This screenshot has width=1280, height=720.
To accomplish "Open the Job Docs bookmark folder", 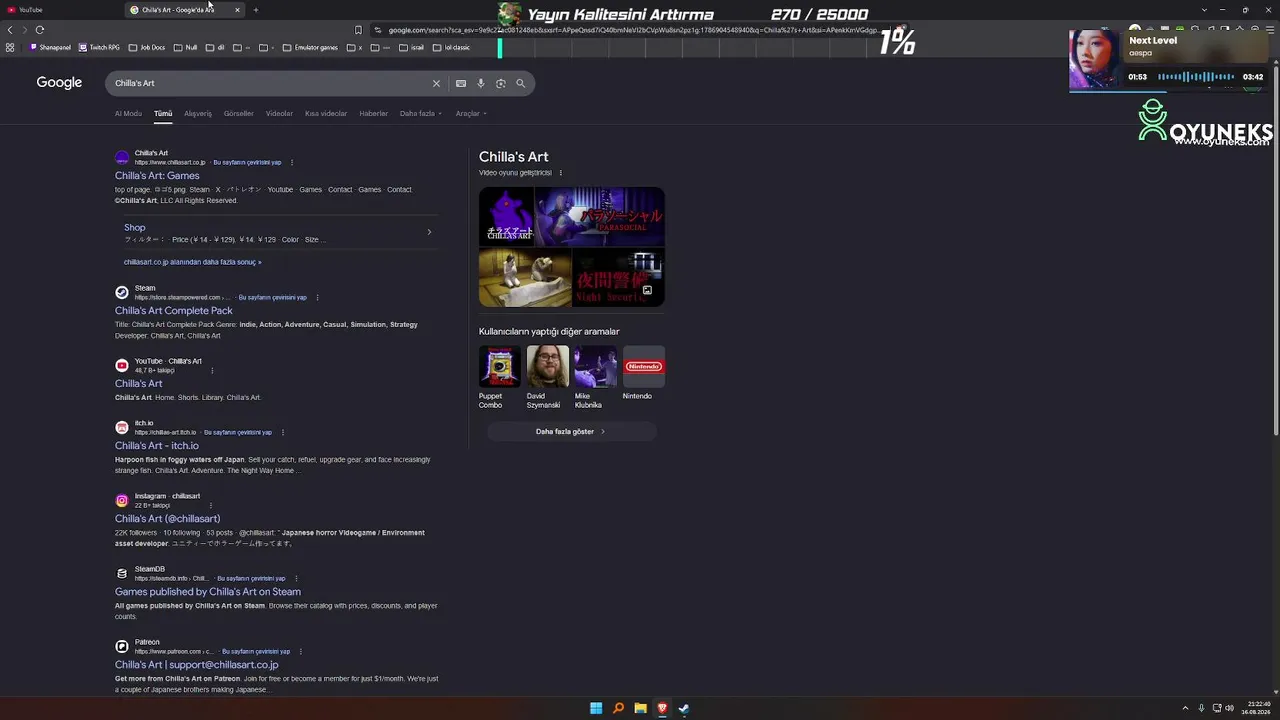I will tap(147, 47).
